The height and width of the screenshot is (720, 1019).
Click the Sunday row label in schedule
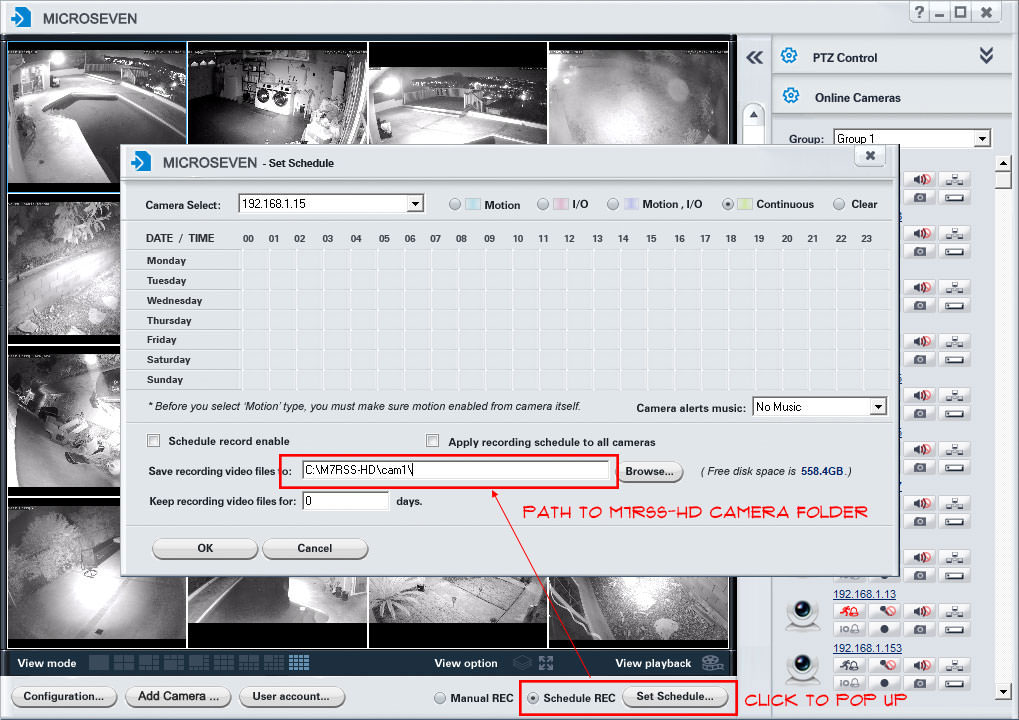[165, 379]
